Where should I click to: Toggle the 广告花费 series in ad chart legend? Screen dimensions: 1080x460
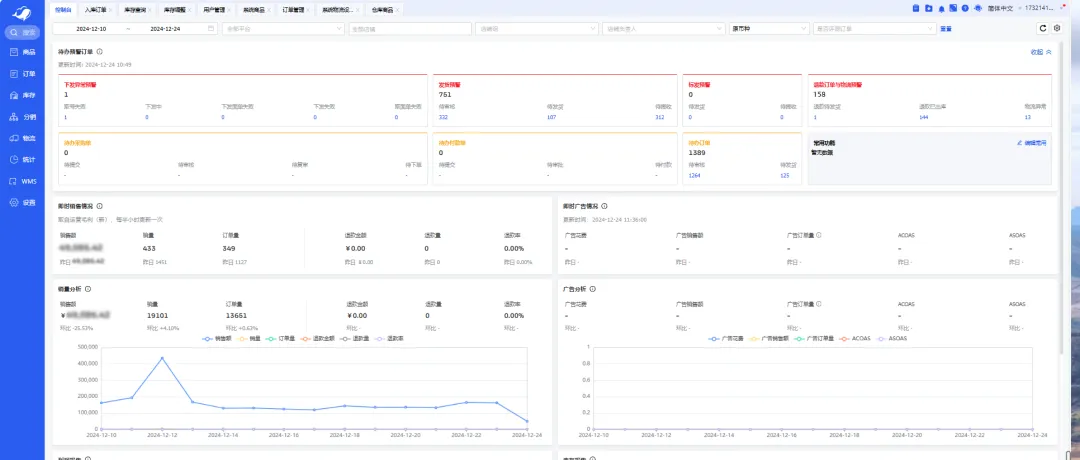tap(733, 338)
